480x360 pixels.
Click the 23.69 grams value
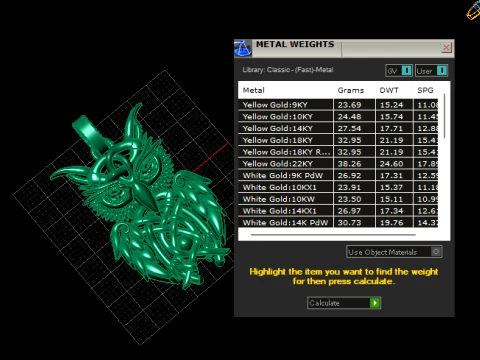point(349,105)
